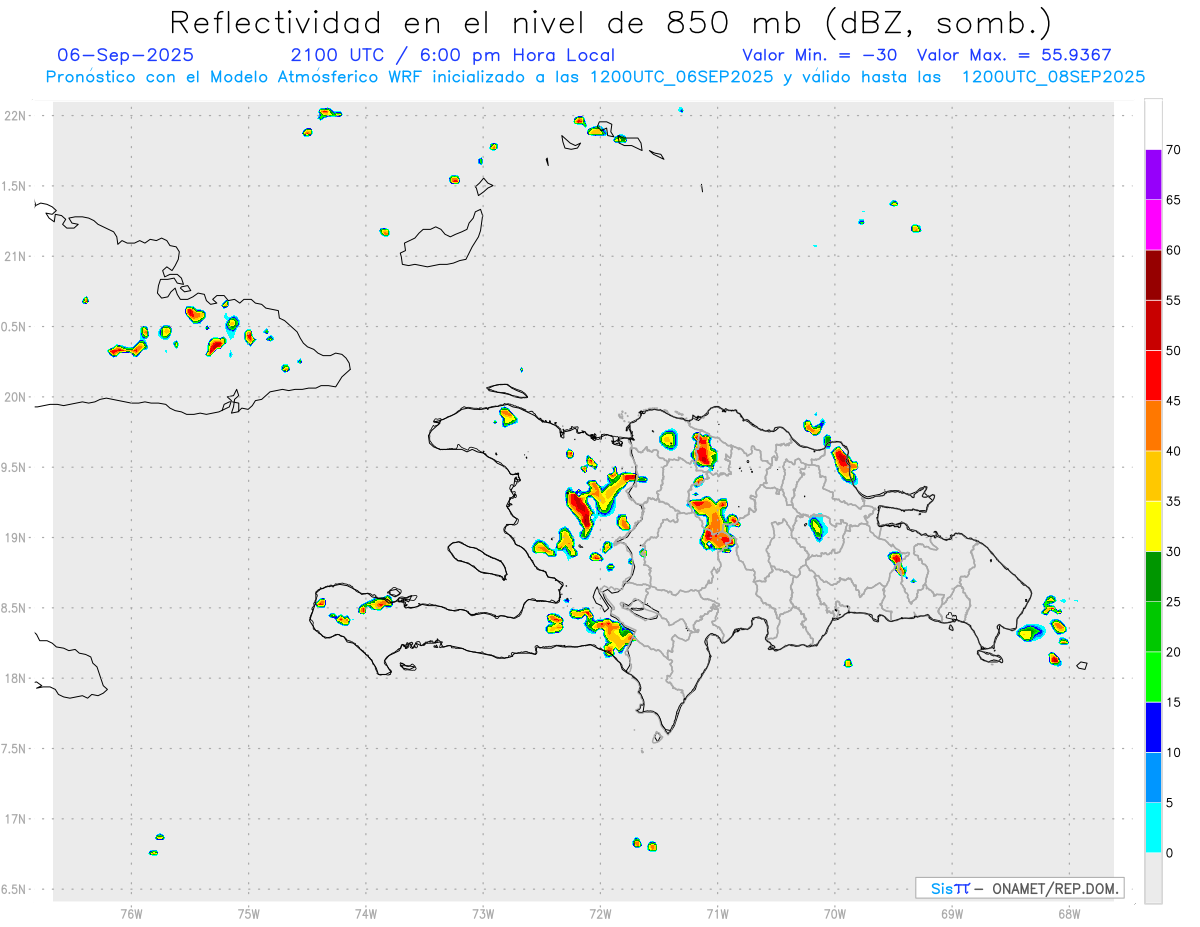Click the '75W' longitude axis label
This screenshot has width=1200, height=927.
tap(248, 913)
